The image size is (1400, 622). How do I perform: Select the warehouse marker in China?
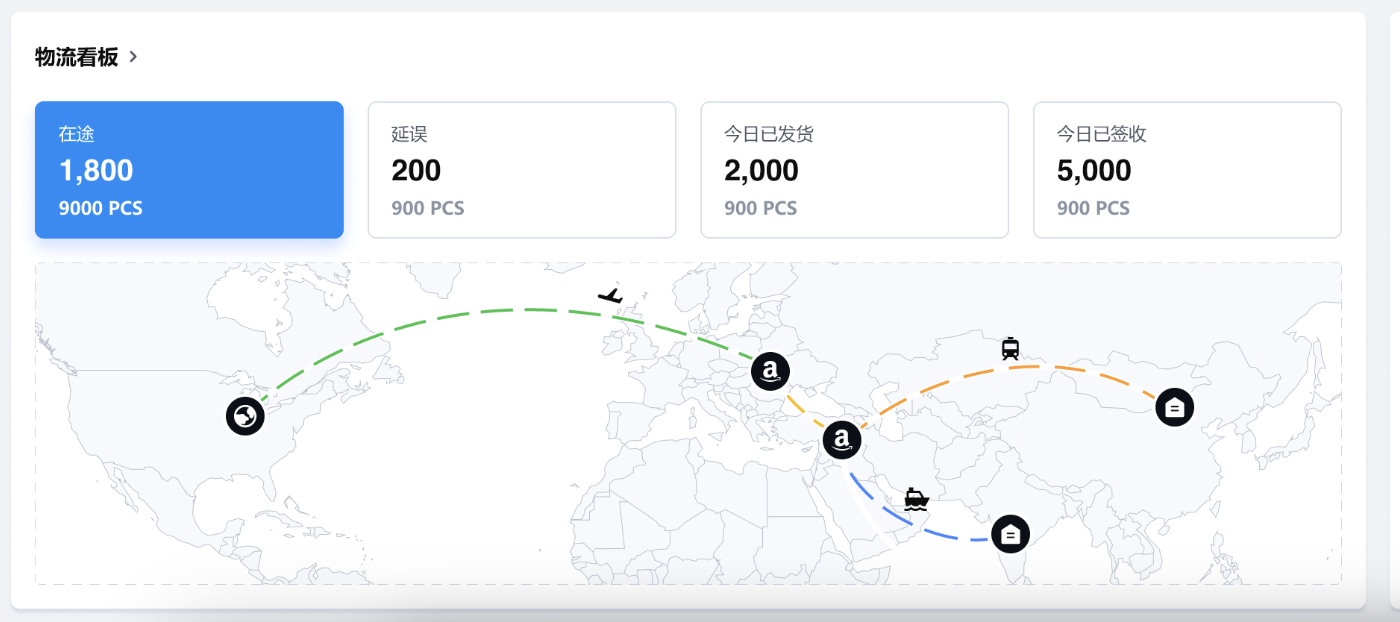[1174, 407]
